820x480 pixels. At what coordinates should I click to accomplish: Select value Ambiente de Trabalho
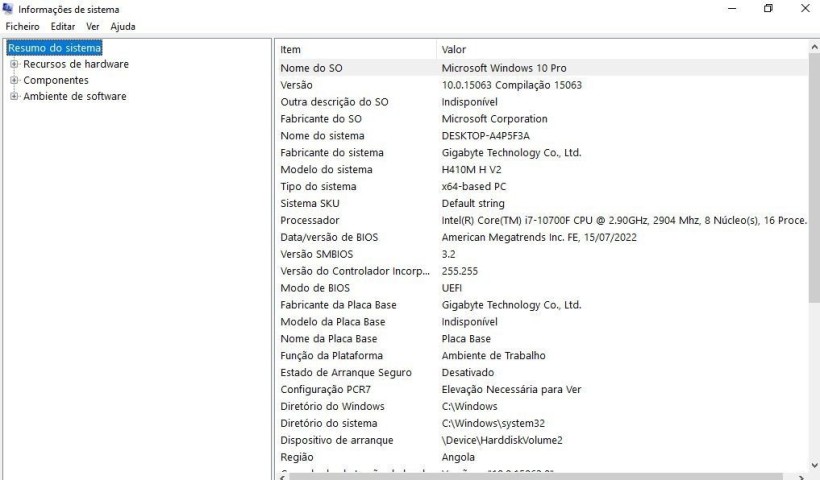tap(493, 356)
